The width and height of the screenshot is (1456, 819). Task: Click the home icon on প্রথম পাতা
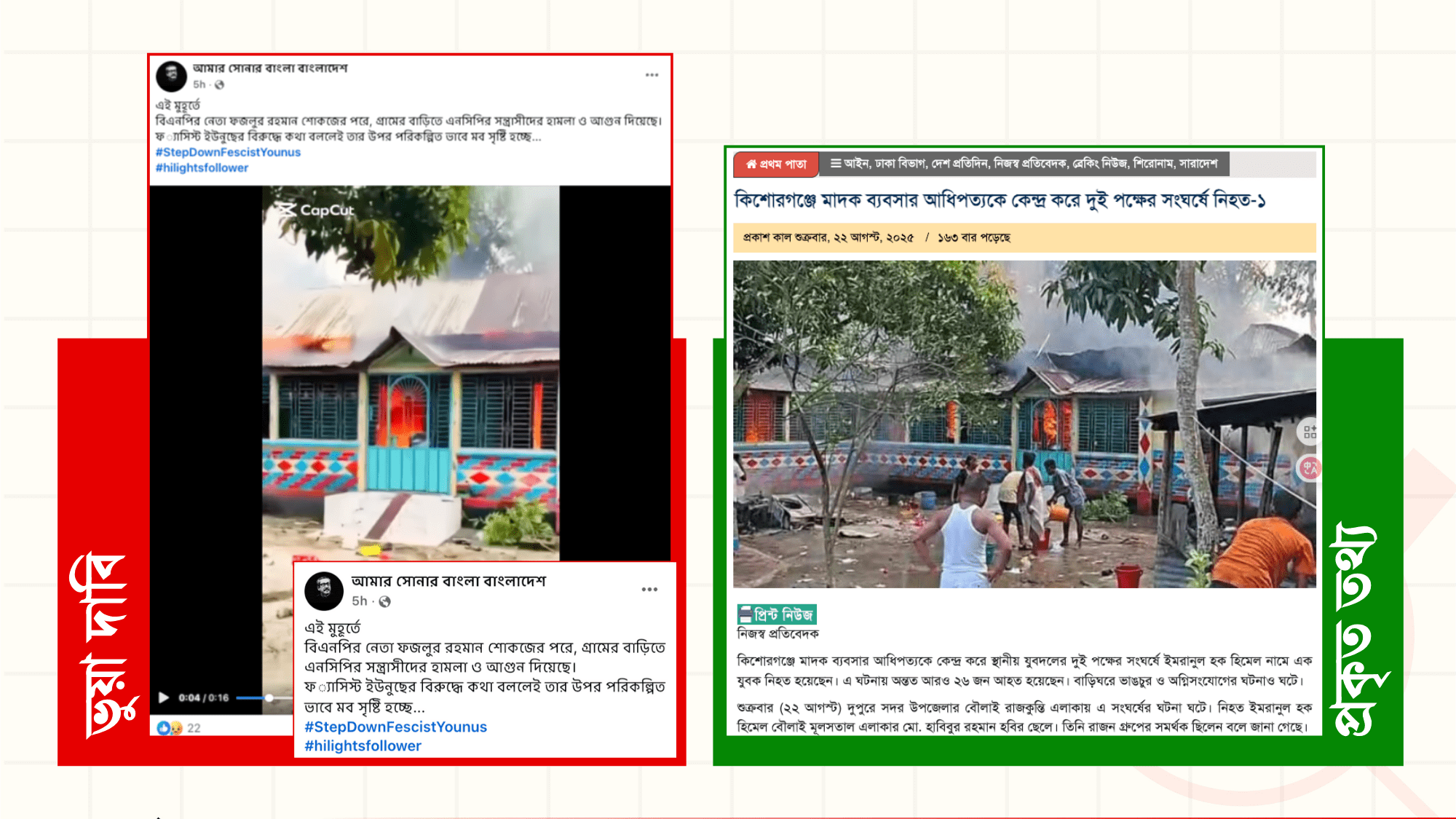click(x=751, y=165)
